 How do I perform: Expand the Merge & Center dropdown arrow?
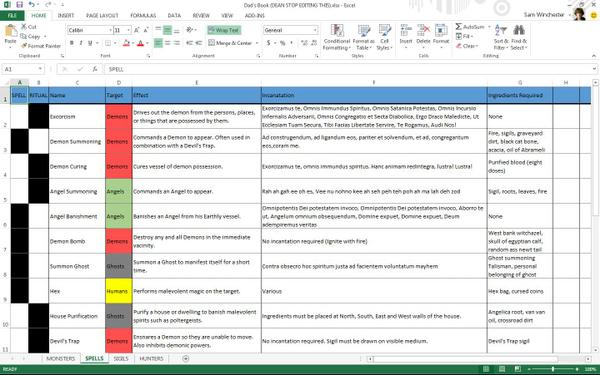[257, 43]
